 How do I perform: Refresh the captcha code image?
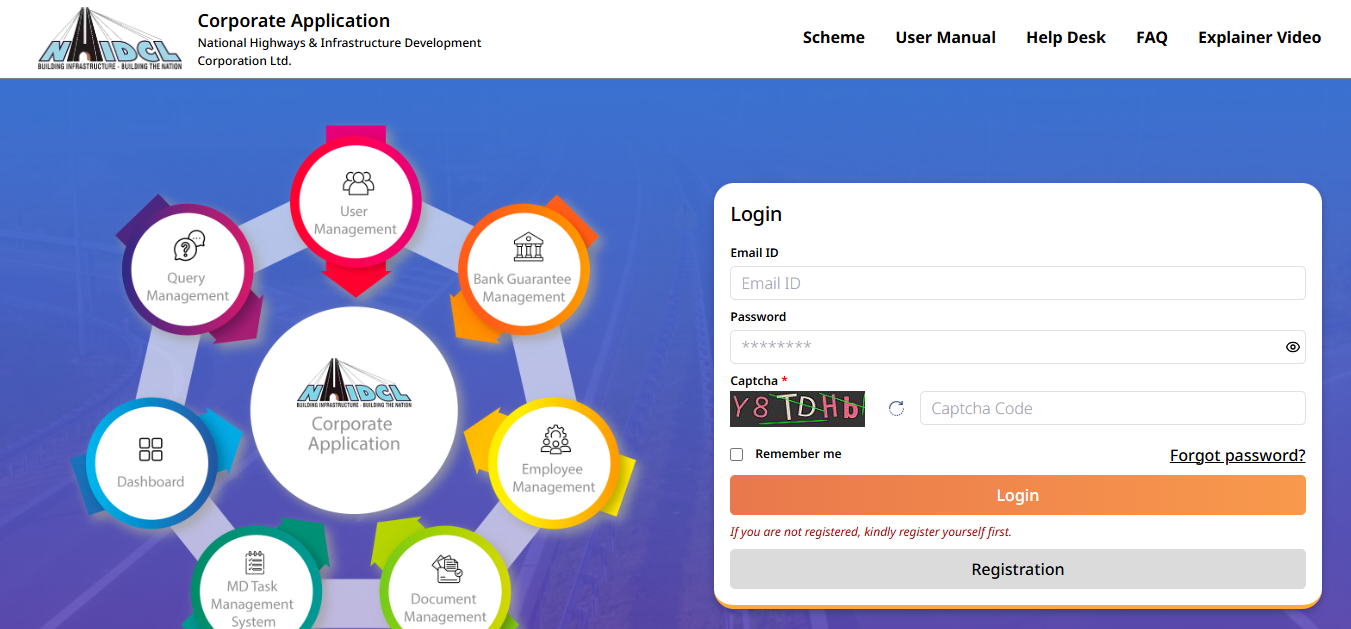coord(896,408)
